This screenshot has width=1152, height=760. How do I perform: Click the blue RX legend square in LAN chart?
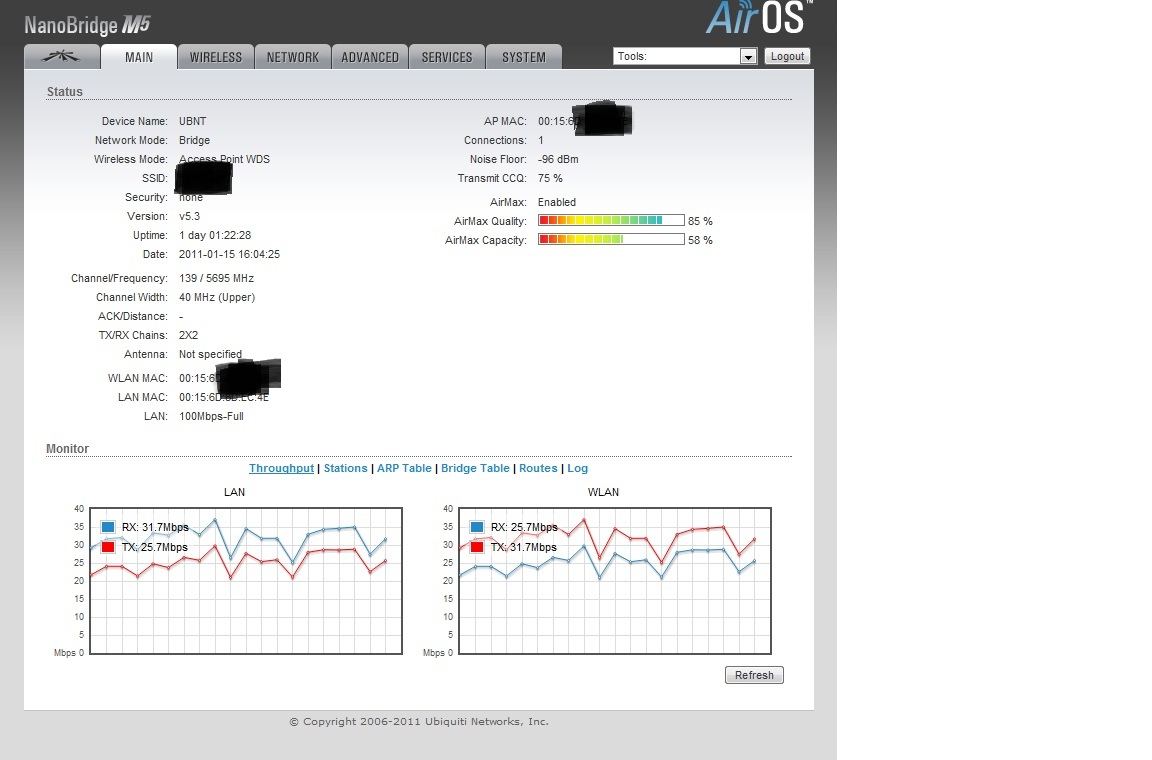(x=108, y=527)
